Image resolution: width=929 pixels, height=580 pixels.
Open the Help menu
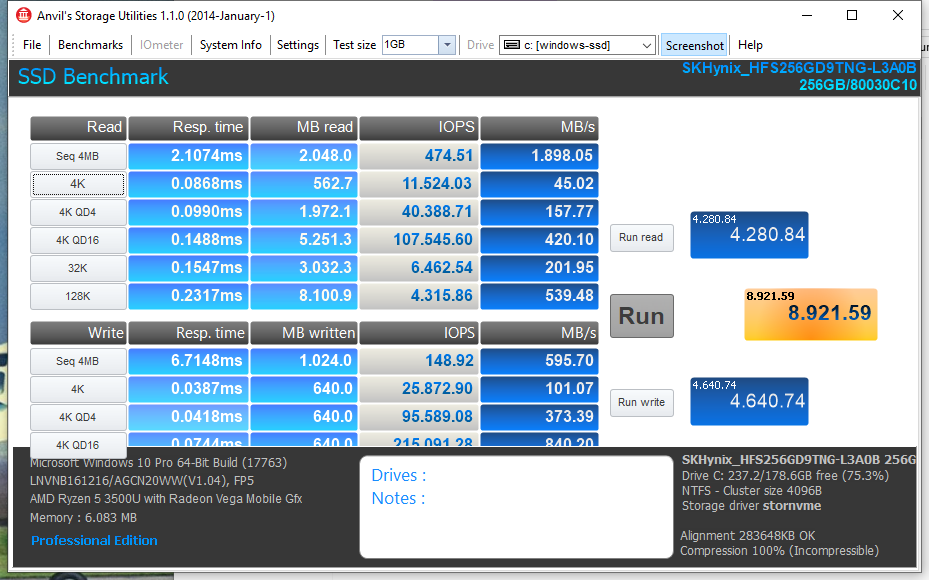coord(750,45)
